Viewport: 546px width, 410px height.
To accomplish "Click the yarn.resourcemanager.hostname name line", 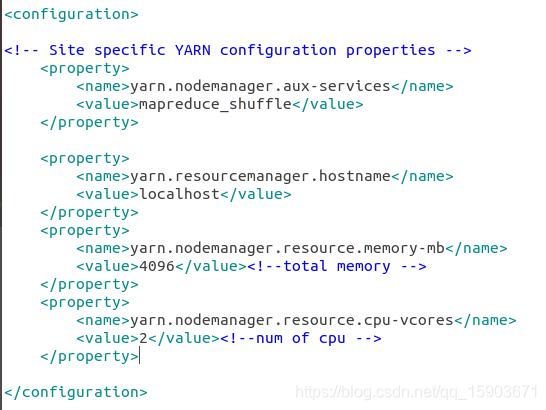I will click(x=265, y=176).
